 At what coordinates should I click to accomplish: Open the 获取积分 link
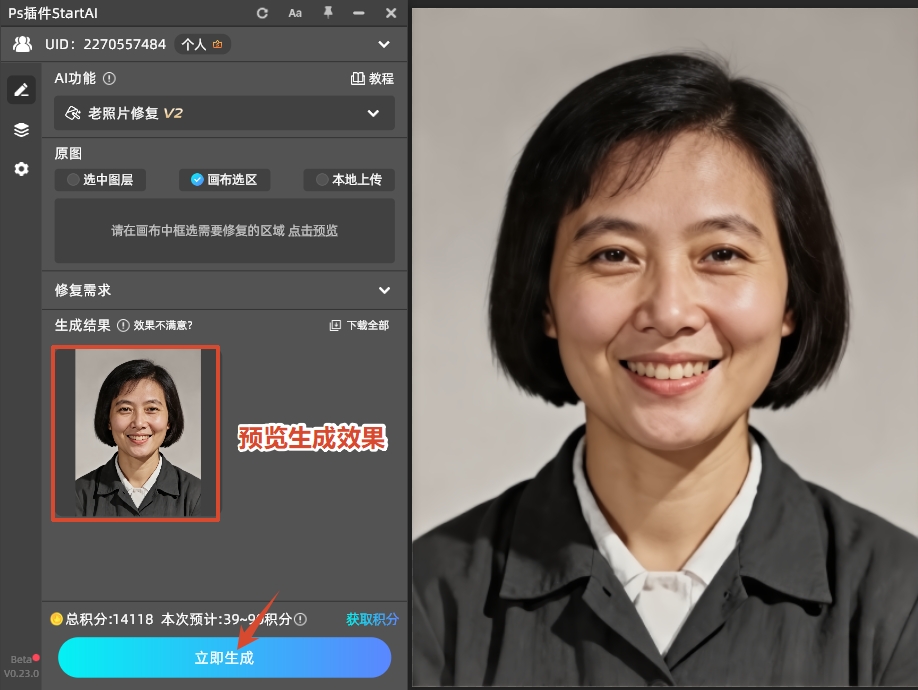tap(374, 620)
